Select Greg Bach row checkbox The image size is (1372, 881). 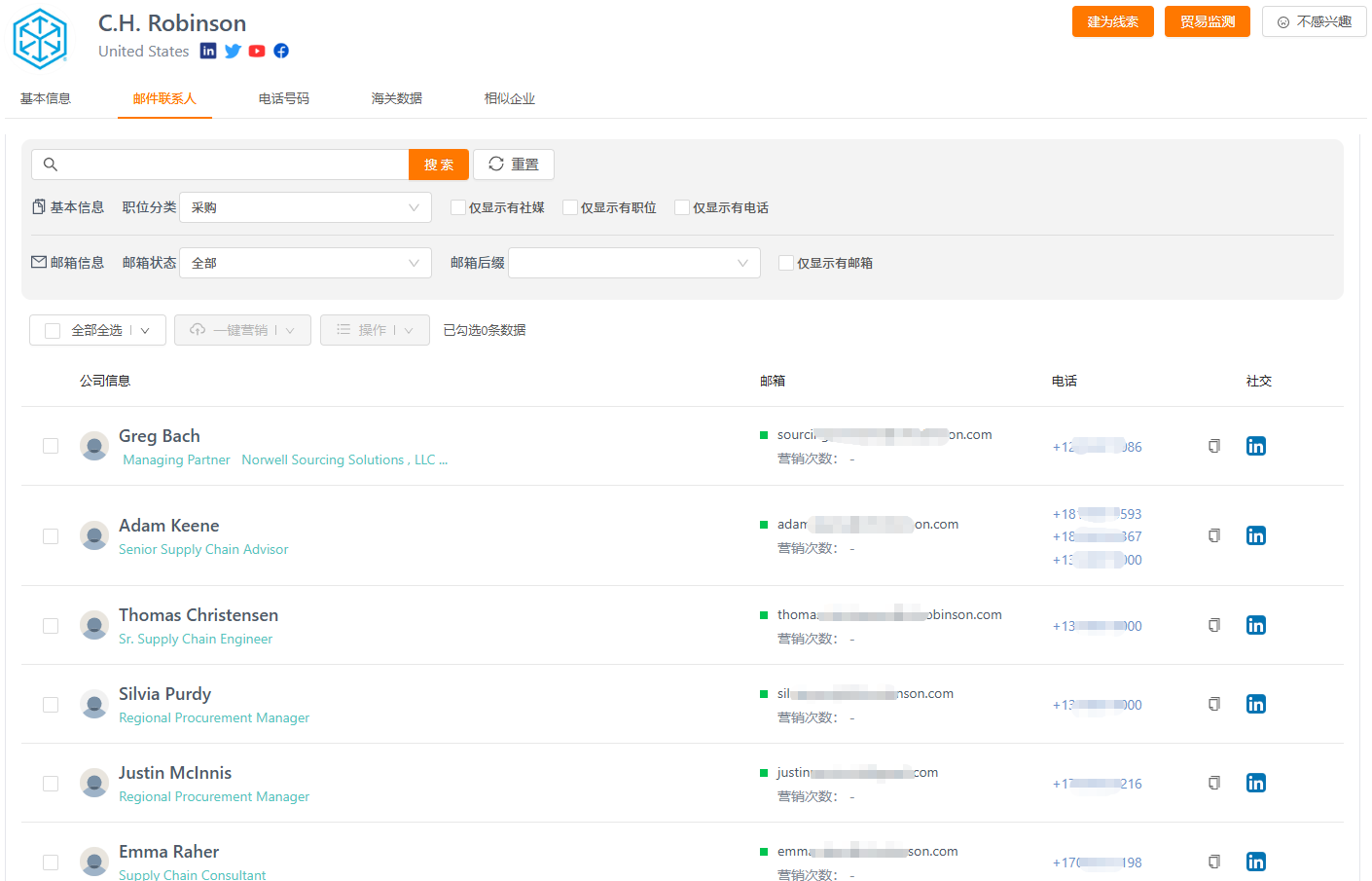coord(51,446)
